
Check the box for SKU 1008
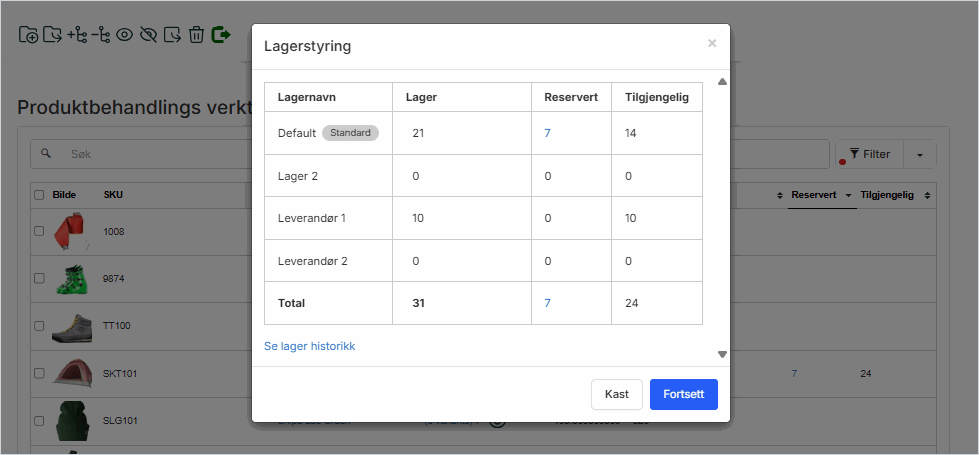pyautogui.click(x=39, y=231)
